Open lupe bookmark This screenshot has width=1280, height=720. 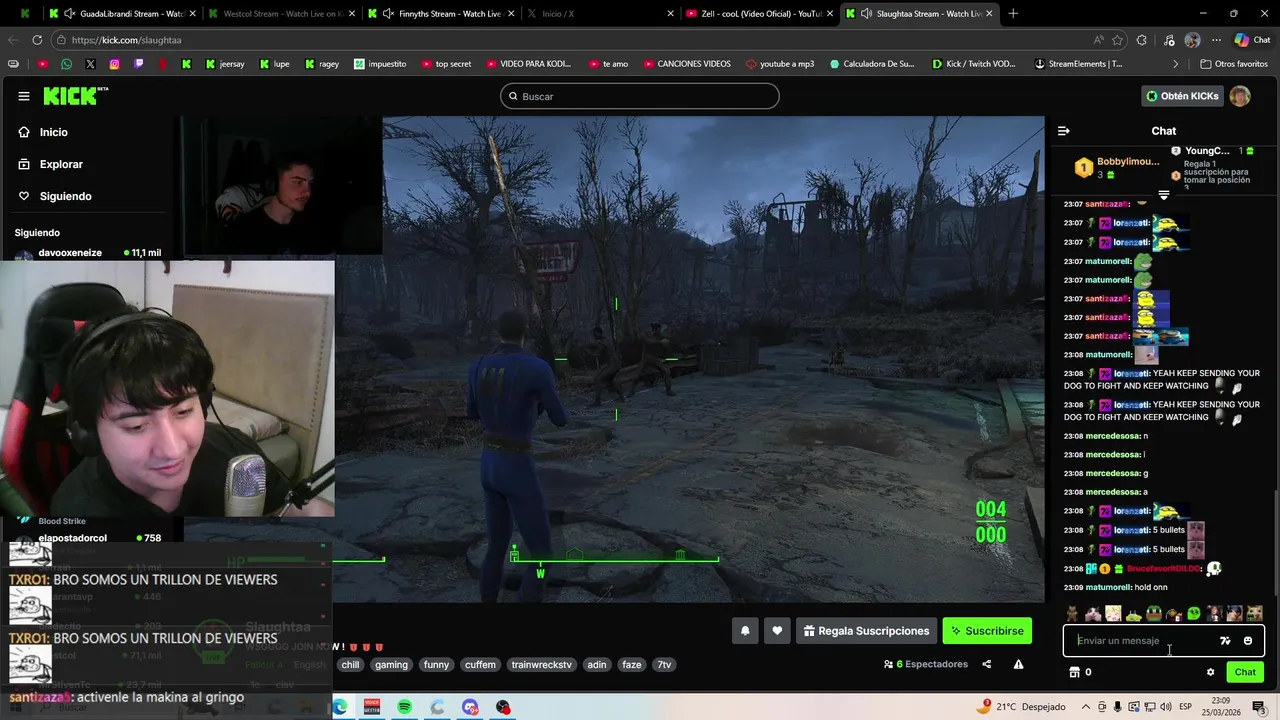pyautogui.click(x=275, y=63)
